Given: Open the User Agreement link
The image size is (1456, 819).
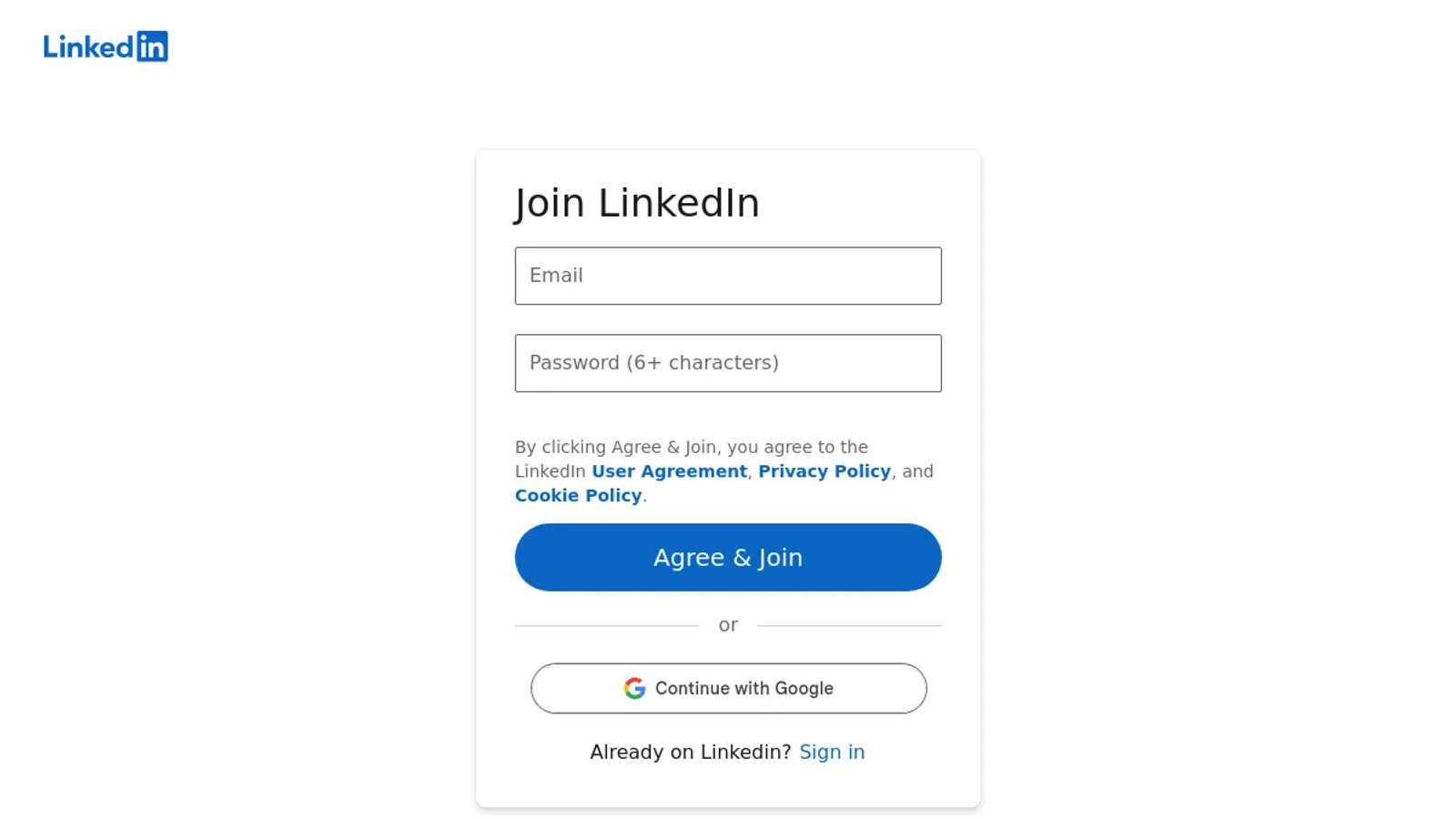Looking at the screenshot, I should [x=669, y=471].
